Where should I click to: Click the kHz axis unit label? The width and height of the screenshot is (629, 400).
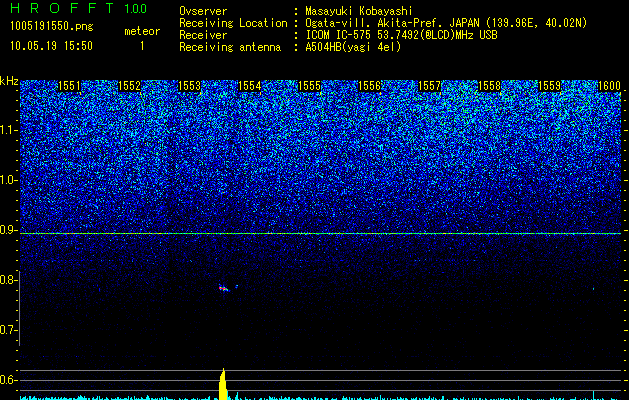click(x=9, y=81)
